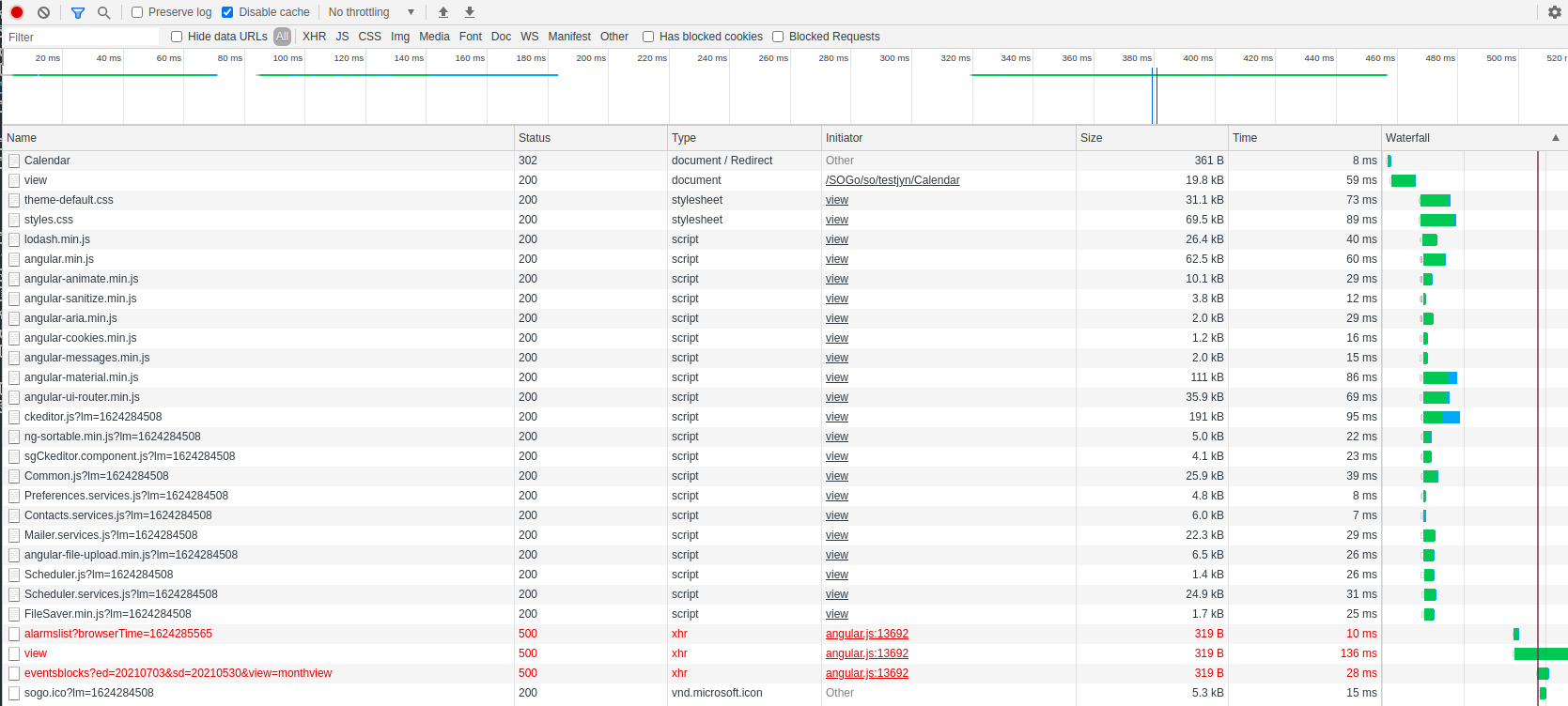Sort requests by Status column
Viewport: 1568px width, 706px height.
pyautogui.click(x=535, y=138)
